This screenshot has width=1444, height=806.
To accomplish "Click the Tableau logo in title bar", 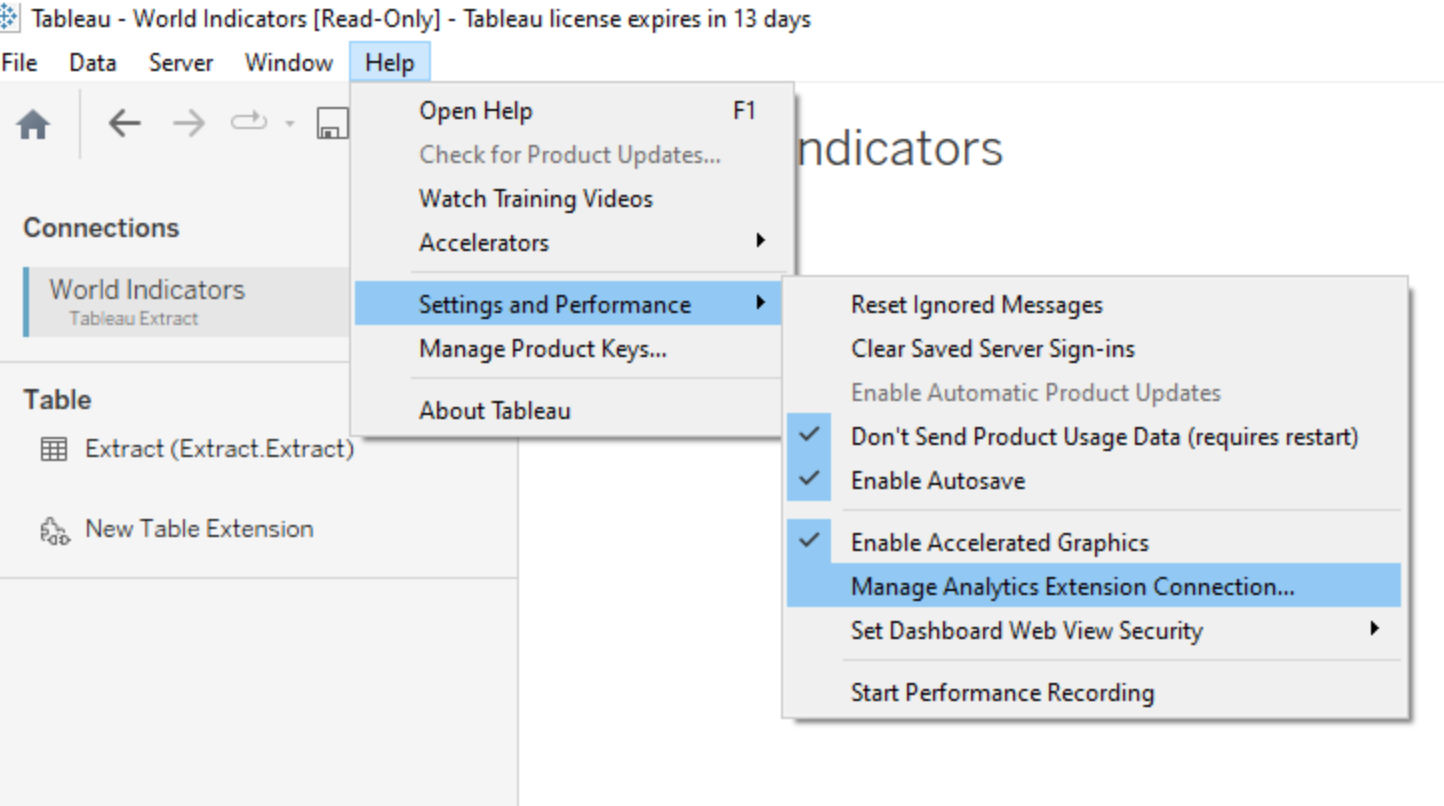I will (10, 18).
